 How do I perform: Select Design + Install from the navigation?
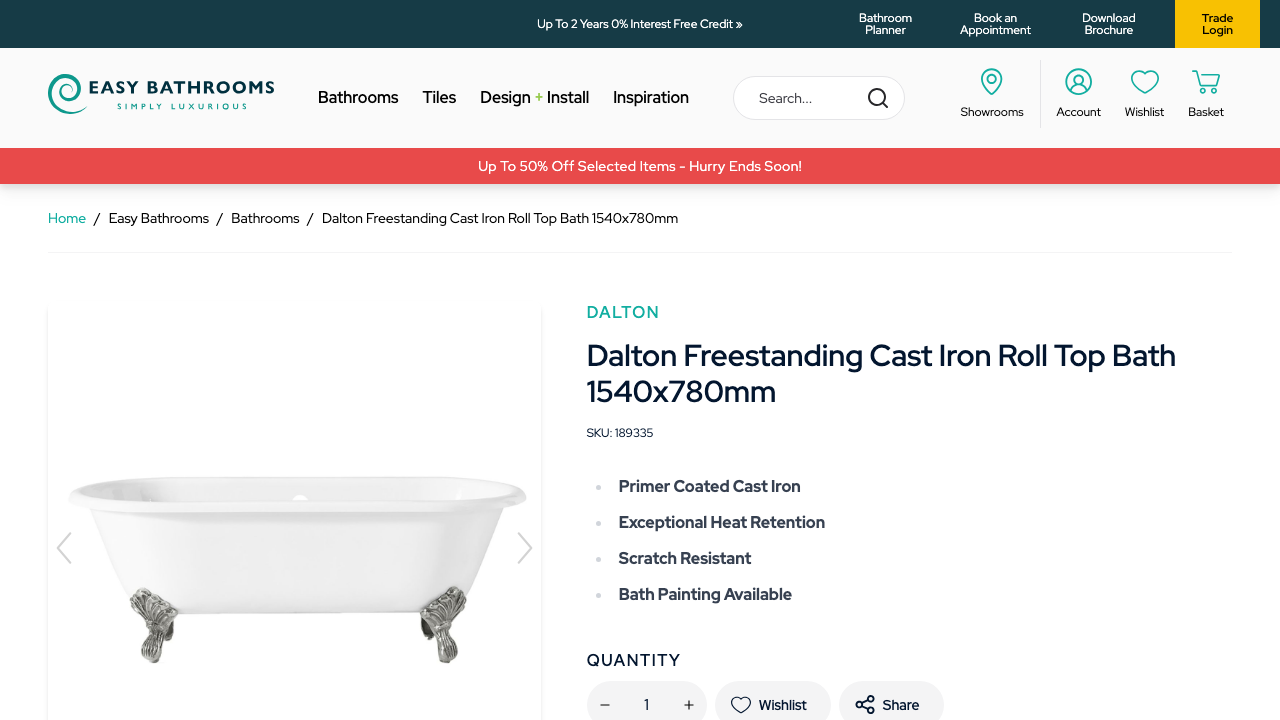point(534,97)
